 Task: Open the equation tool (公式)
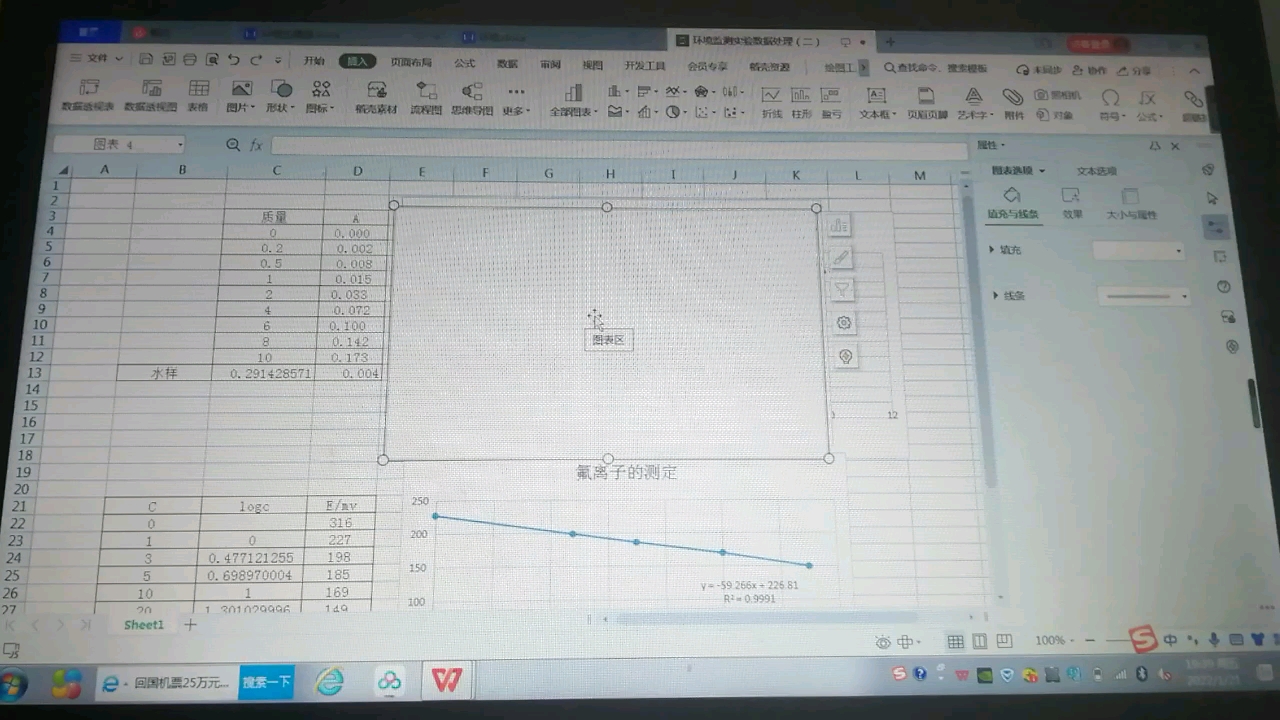(x=1147, y=100)
